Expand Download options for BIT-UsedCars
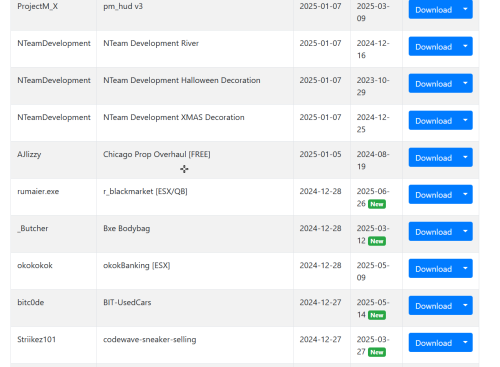The image size is (500, 367). point(465,305)
